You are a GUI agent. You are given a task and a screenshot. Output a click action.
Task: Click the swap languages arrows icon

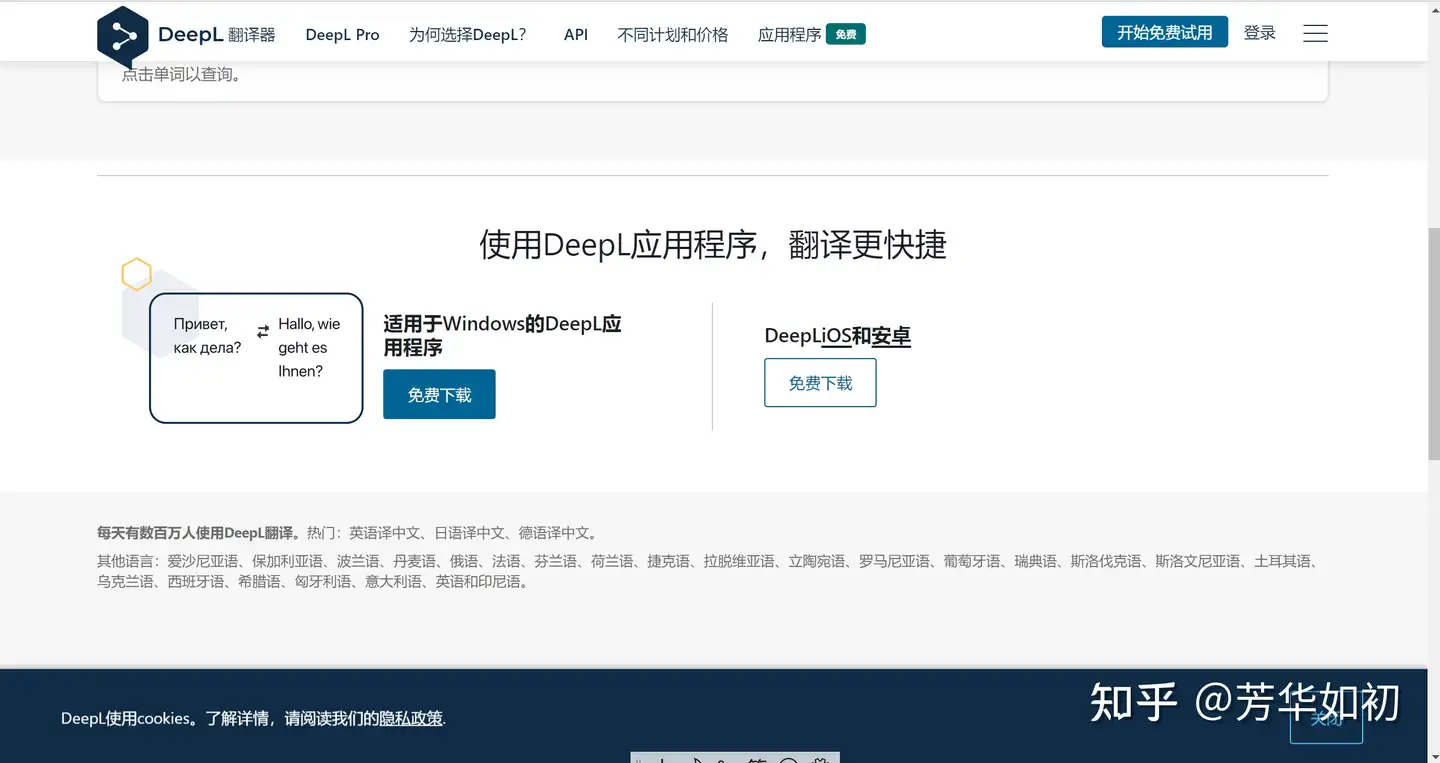(263, 330)
